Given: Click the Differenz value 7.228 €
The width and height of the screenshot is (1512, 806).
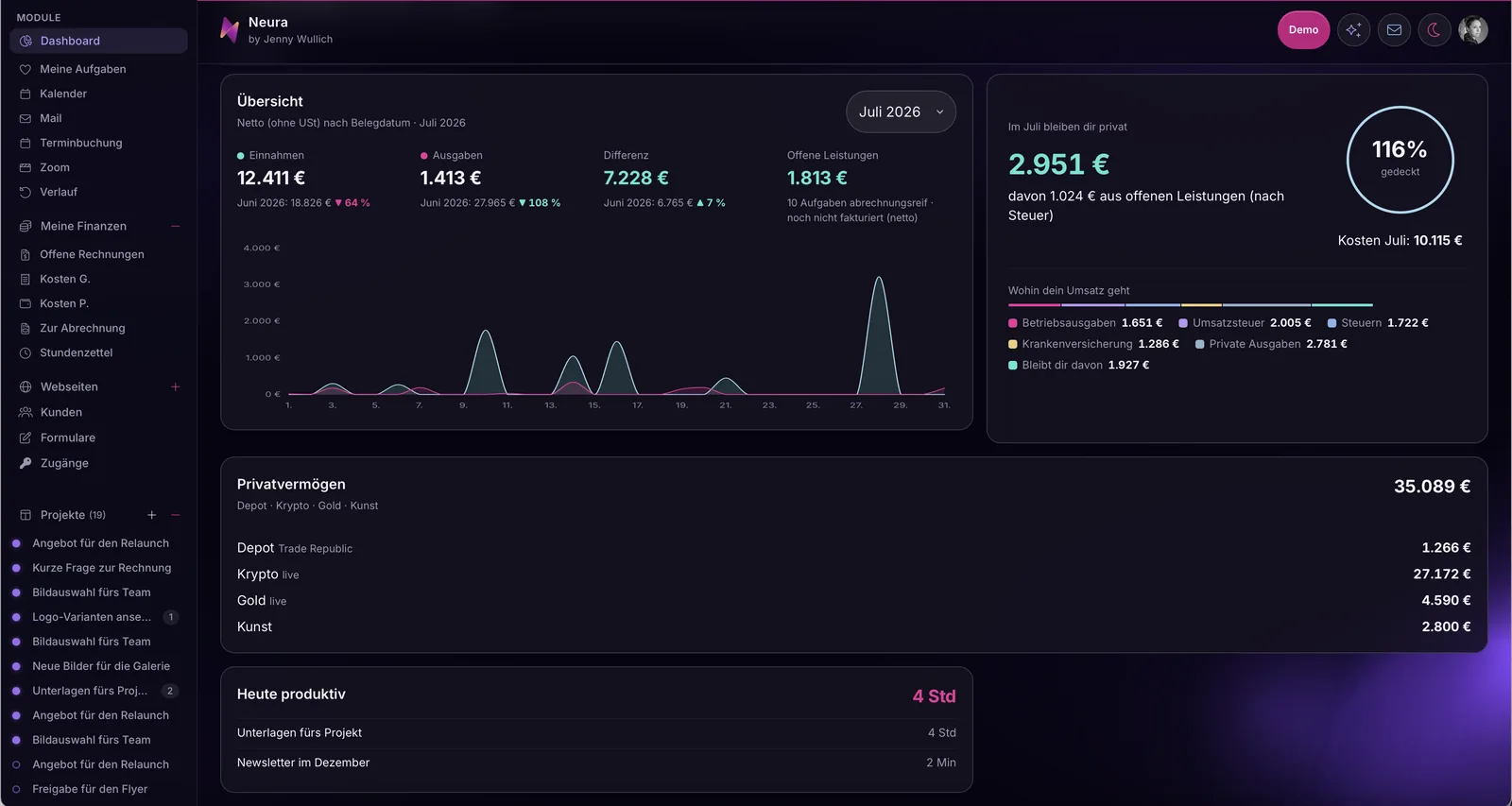Looking at the screenshot, I should 636,178.
